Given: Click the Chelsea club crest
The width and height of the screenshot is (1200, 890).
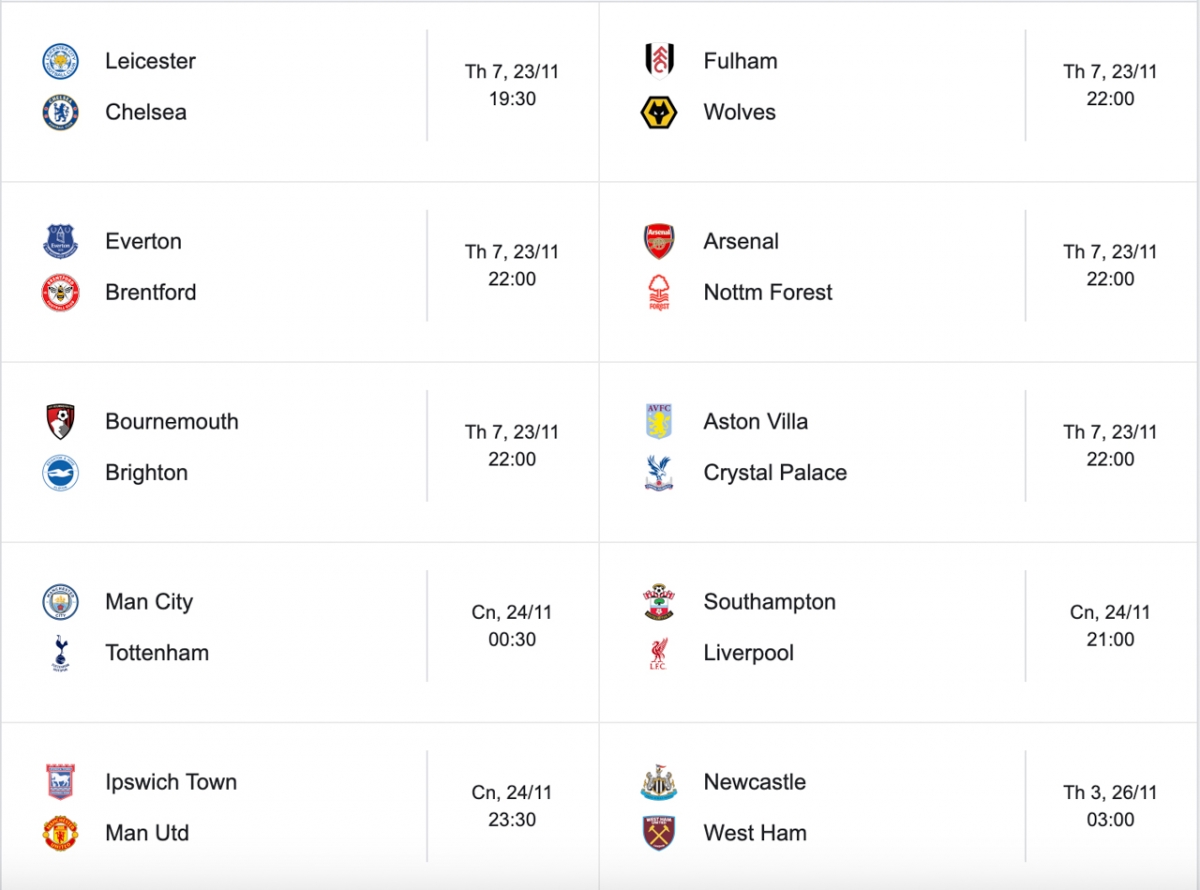Looking at the screenshot, I should (x=60, y=112).
